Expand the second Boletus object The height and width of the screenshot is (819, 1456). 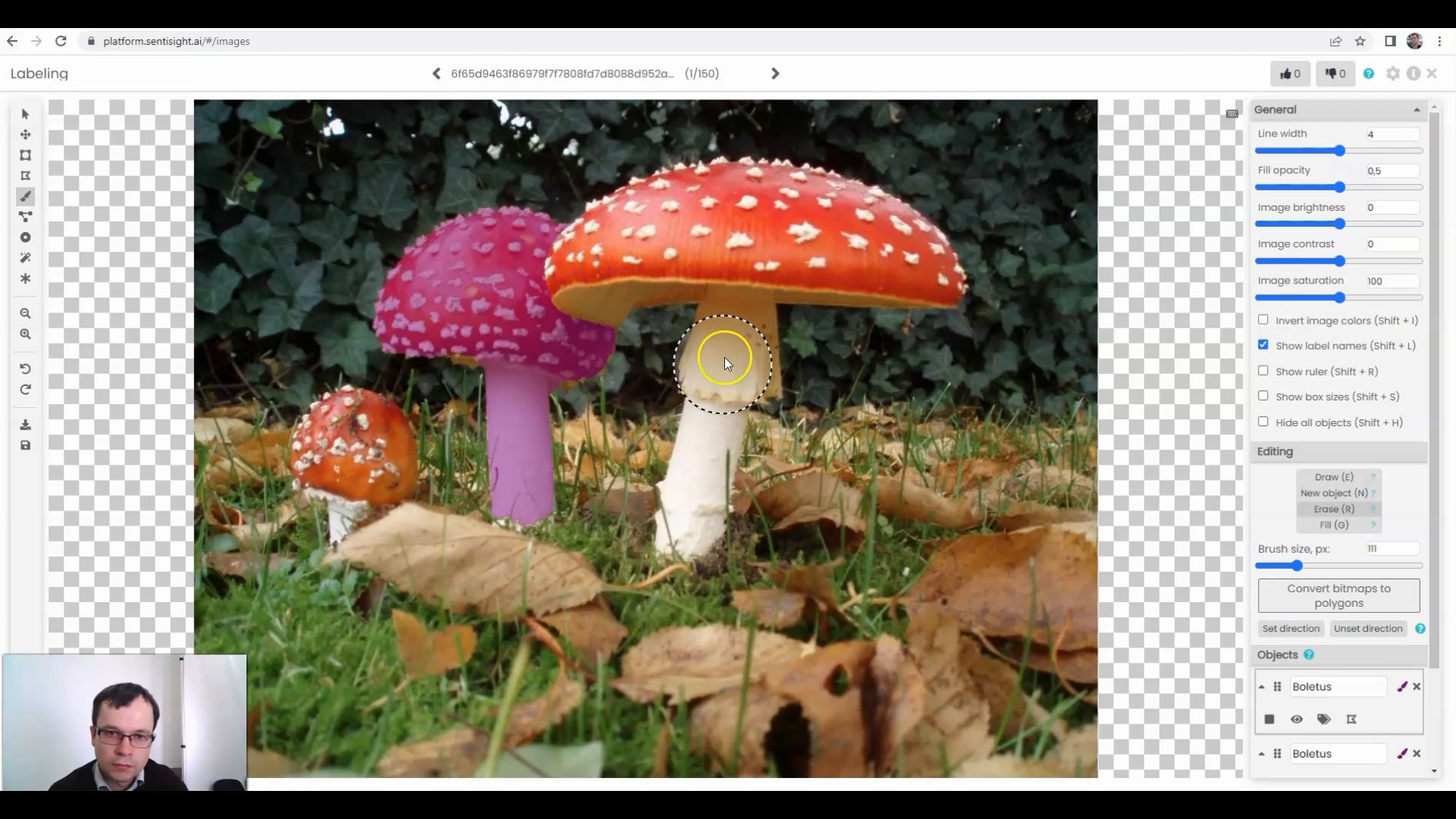click(1262, 753)
